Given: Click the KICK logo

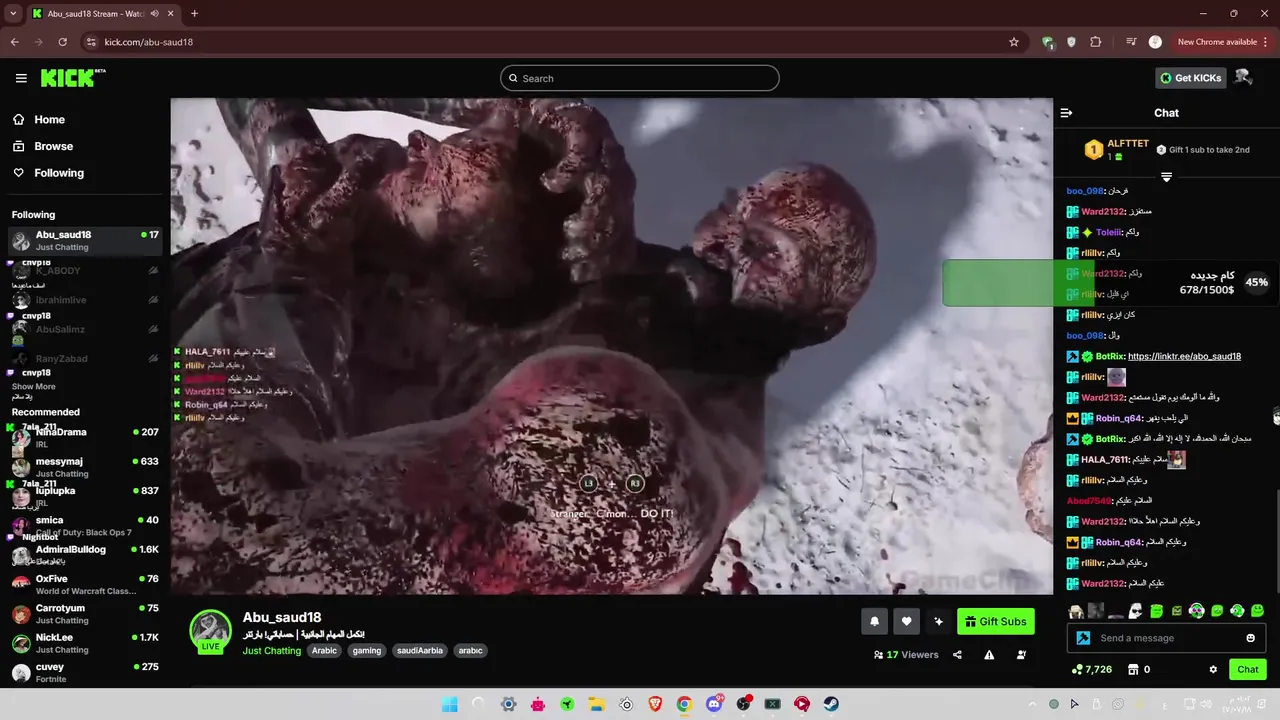Looking at the screenshot, I should click(73, 78).
